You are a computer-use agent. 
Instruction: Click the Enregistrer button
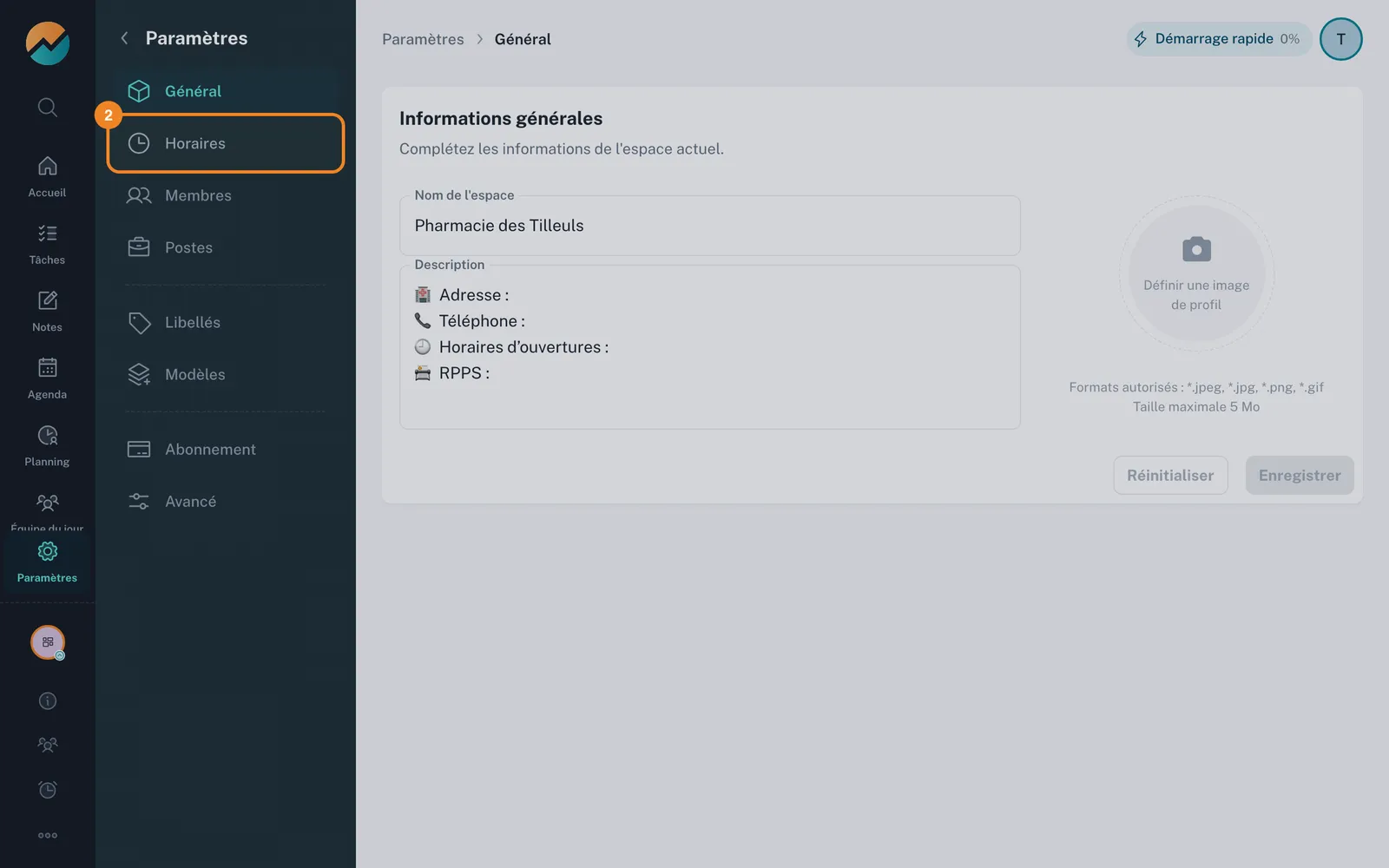(x=1300, y=476)
